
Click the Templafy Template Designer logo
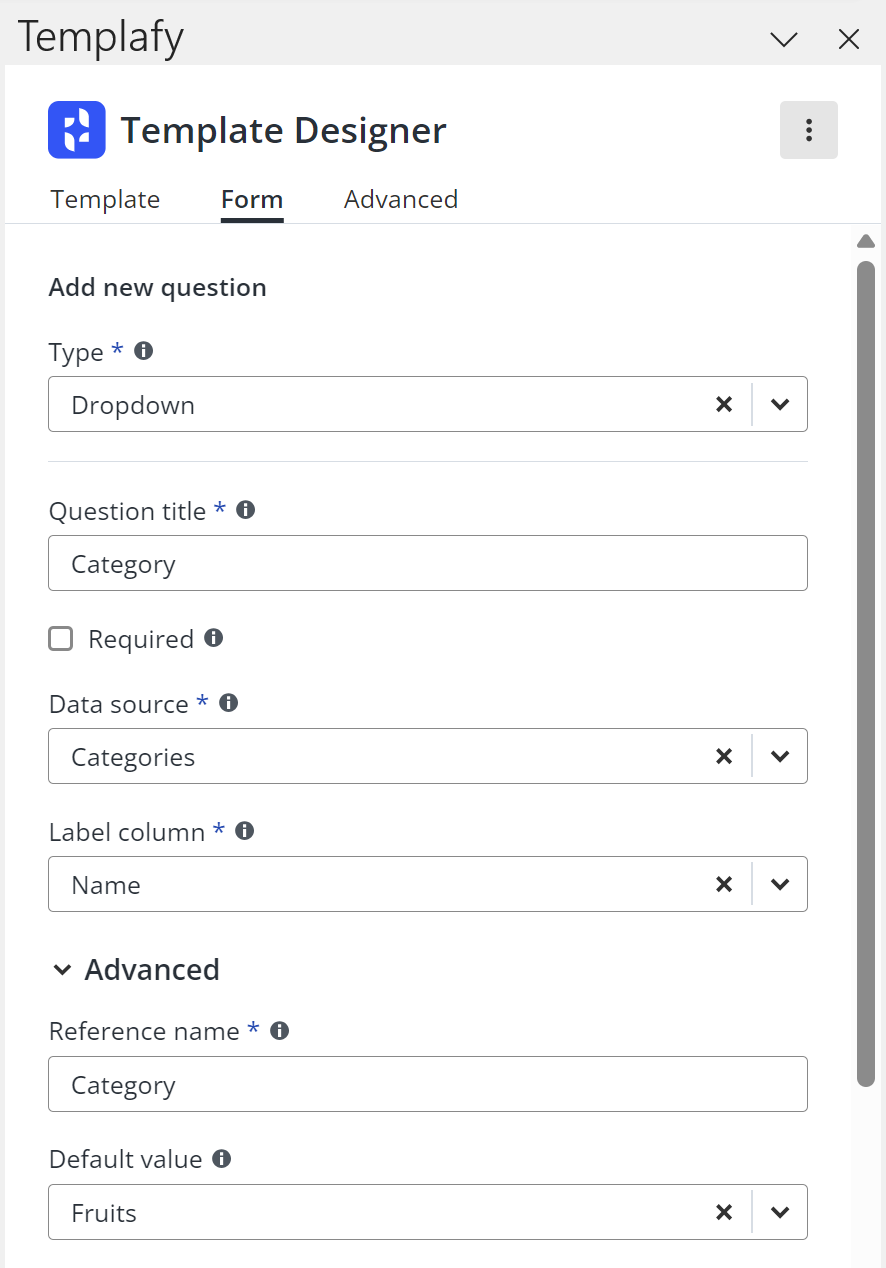(x=77, y=130)
